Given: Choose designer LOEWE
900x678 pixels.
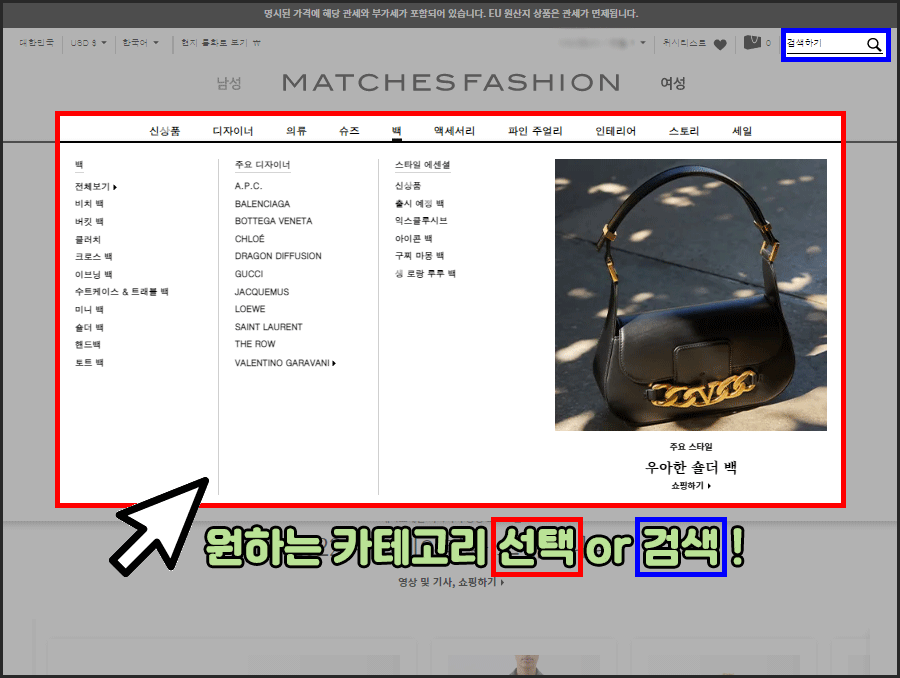Looking at the screenshot, I should click(250, 309).
